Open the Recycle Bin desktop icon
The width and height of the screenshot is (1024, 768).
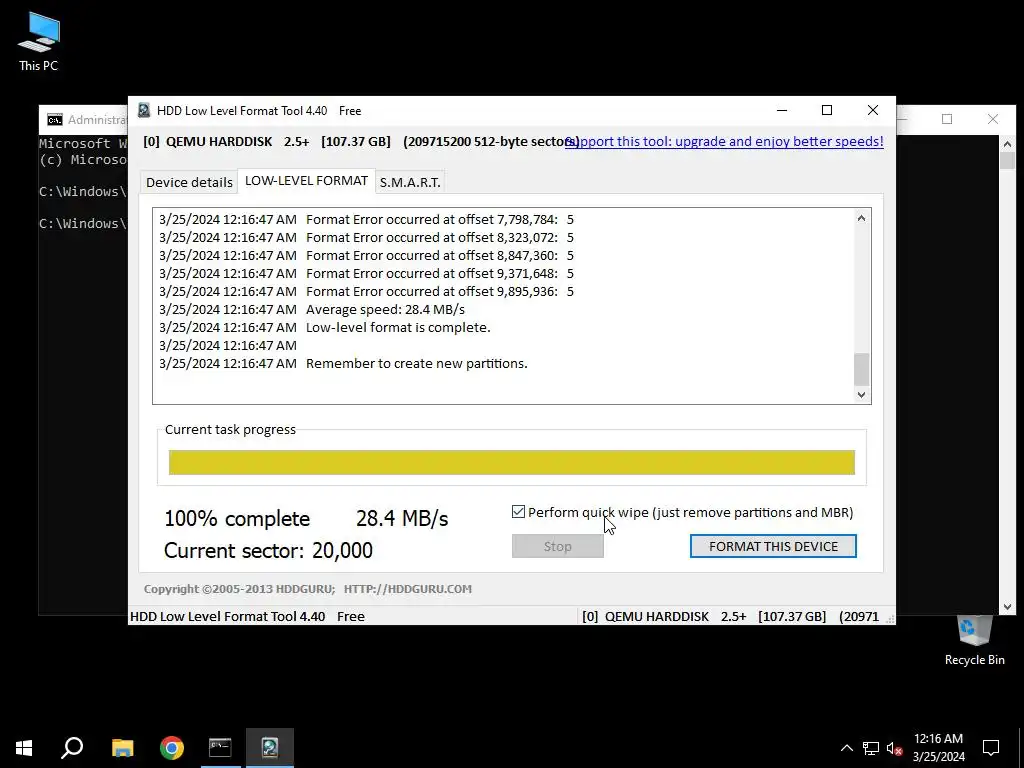[x=974, y=641]
